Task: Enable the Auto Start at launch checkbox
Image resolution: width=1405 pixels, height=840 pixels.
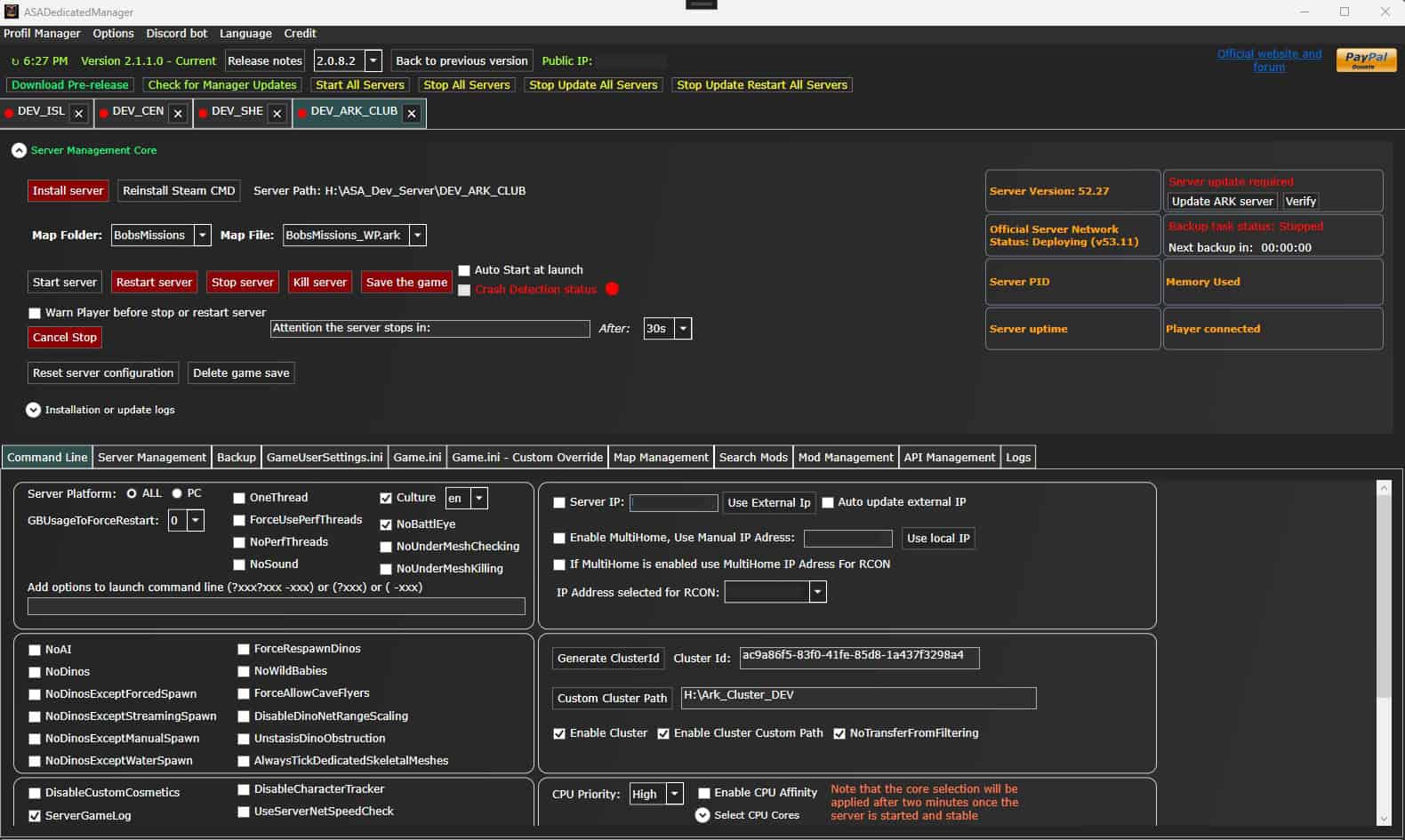Action: pos(464,270)
